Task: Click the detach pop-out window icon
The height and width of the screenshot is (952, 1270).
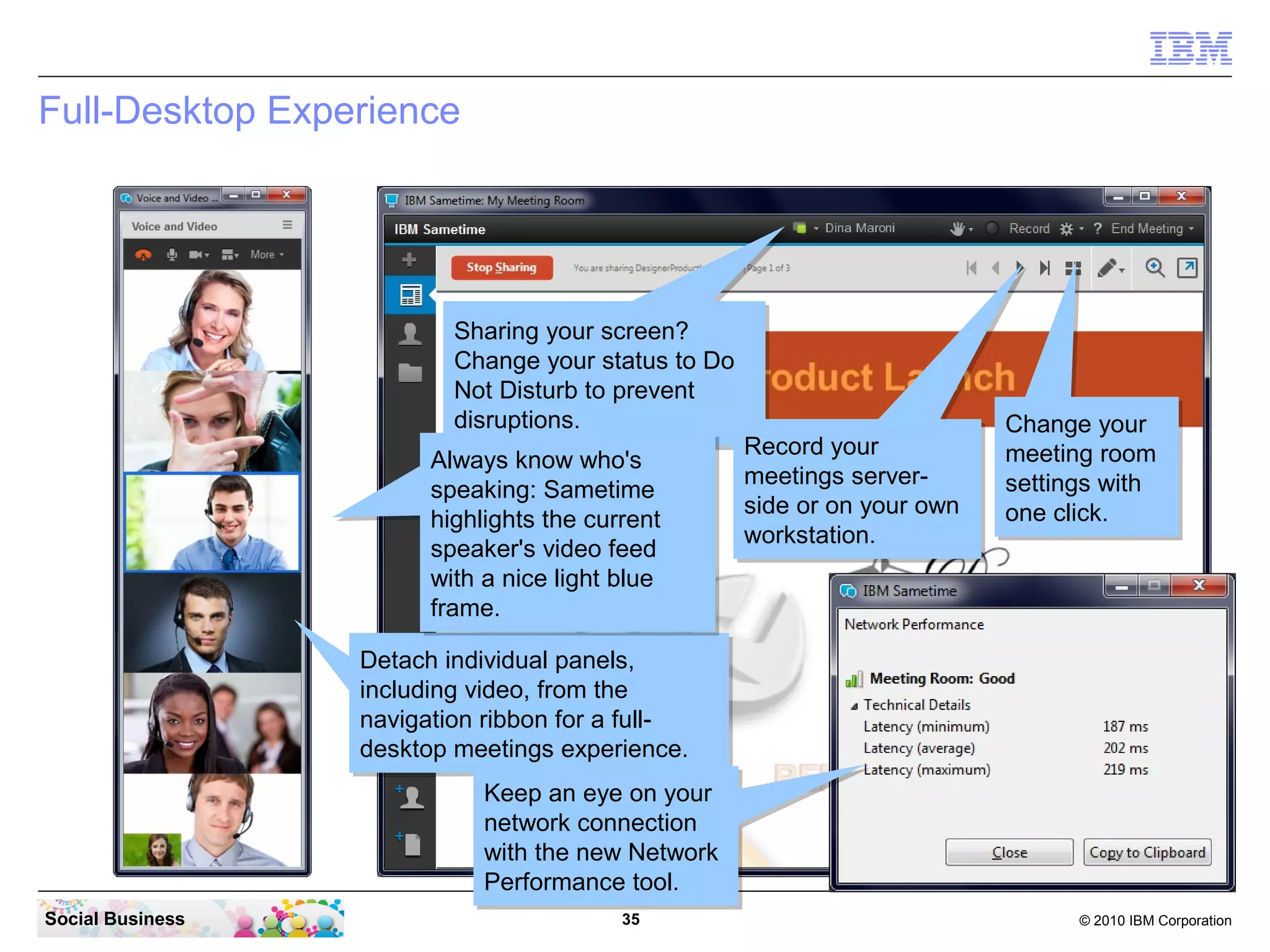Action: [1187, 268]
